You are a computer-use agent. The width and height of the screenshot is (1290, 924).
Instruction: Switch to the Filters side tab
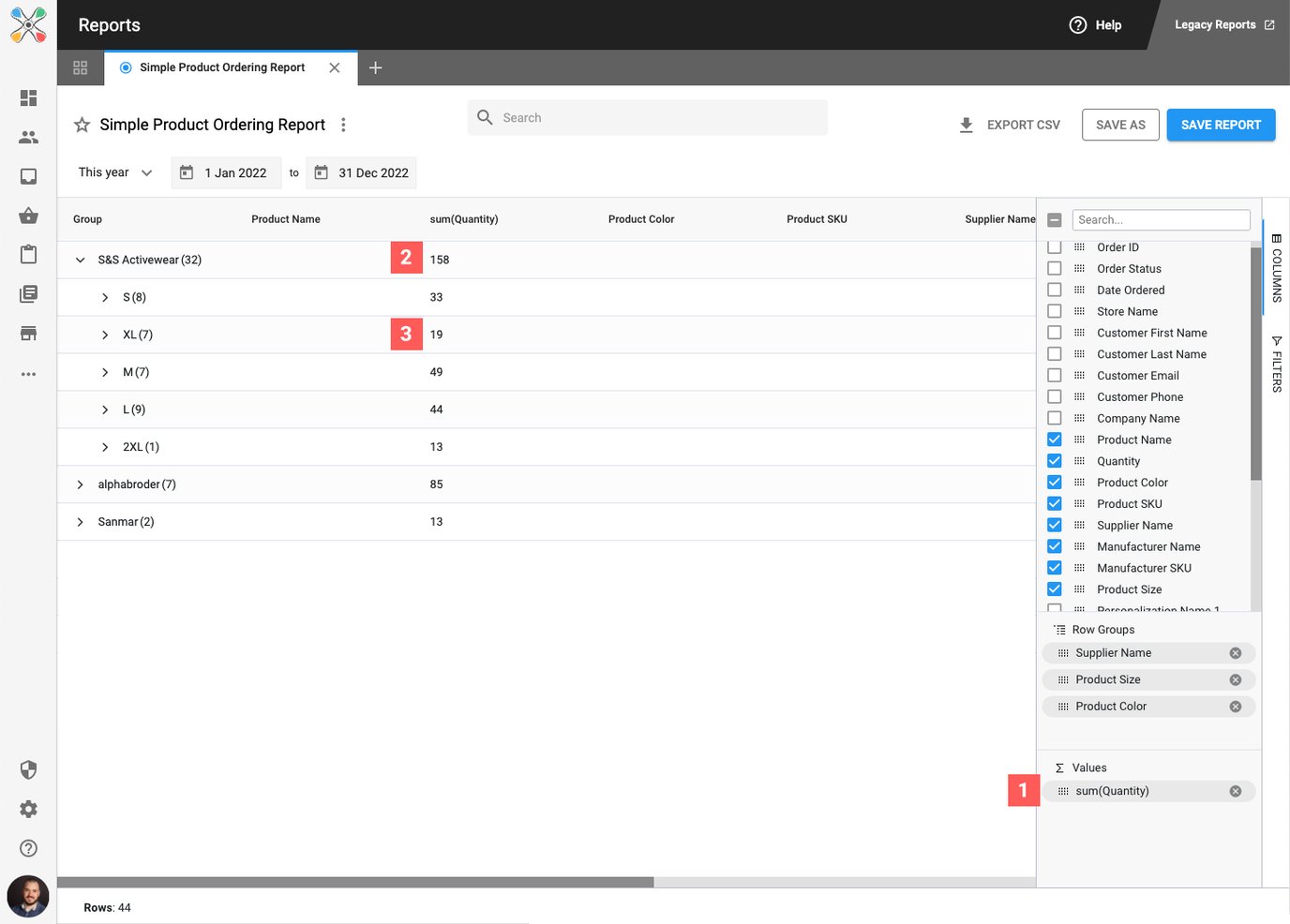tap(1276, 364)
